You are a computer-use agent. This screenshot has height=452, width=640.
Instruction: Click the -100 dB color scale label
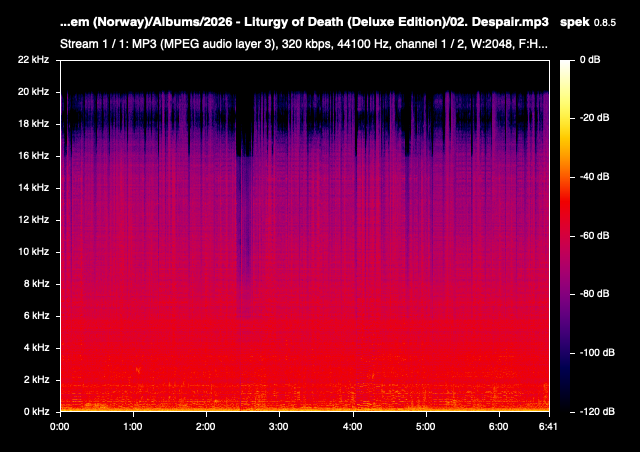tap(597, 352)
